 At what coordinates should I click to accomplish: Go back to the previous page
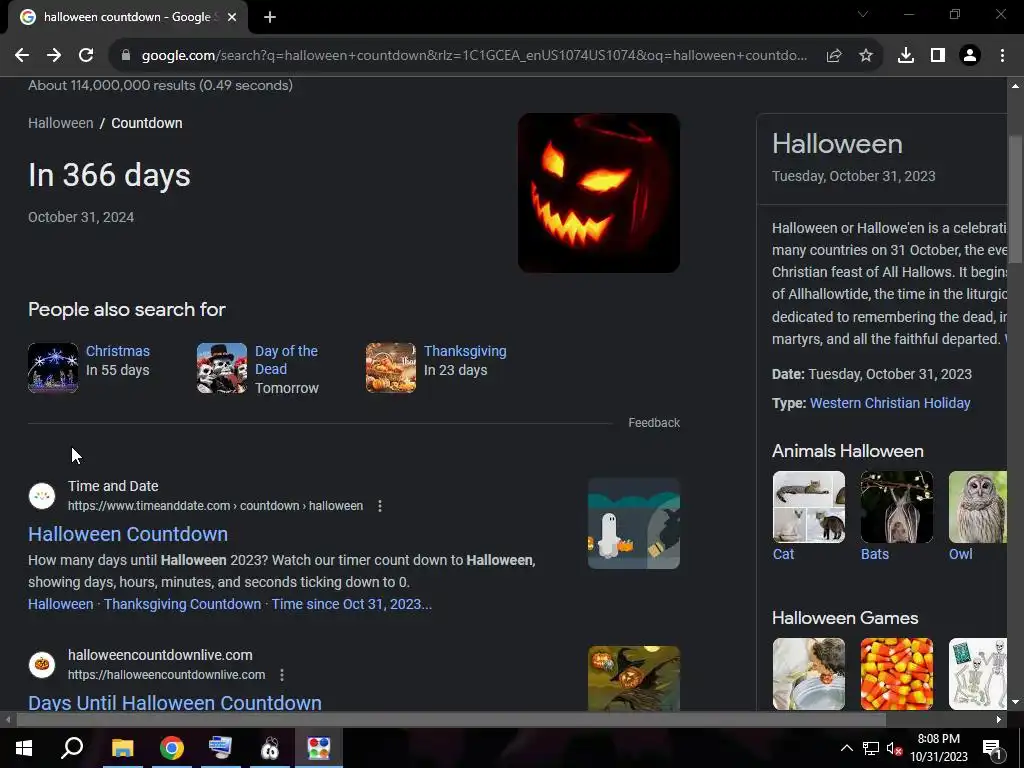point(22,56)
